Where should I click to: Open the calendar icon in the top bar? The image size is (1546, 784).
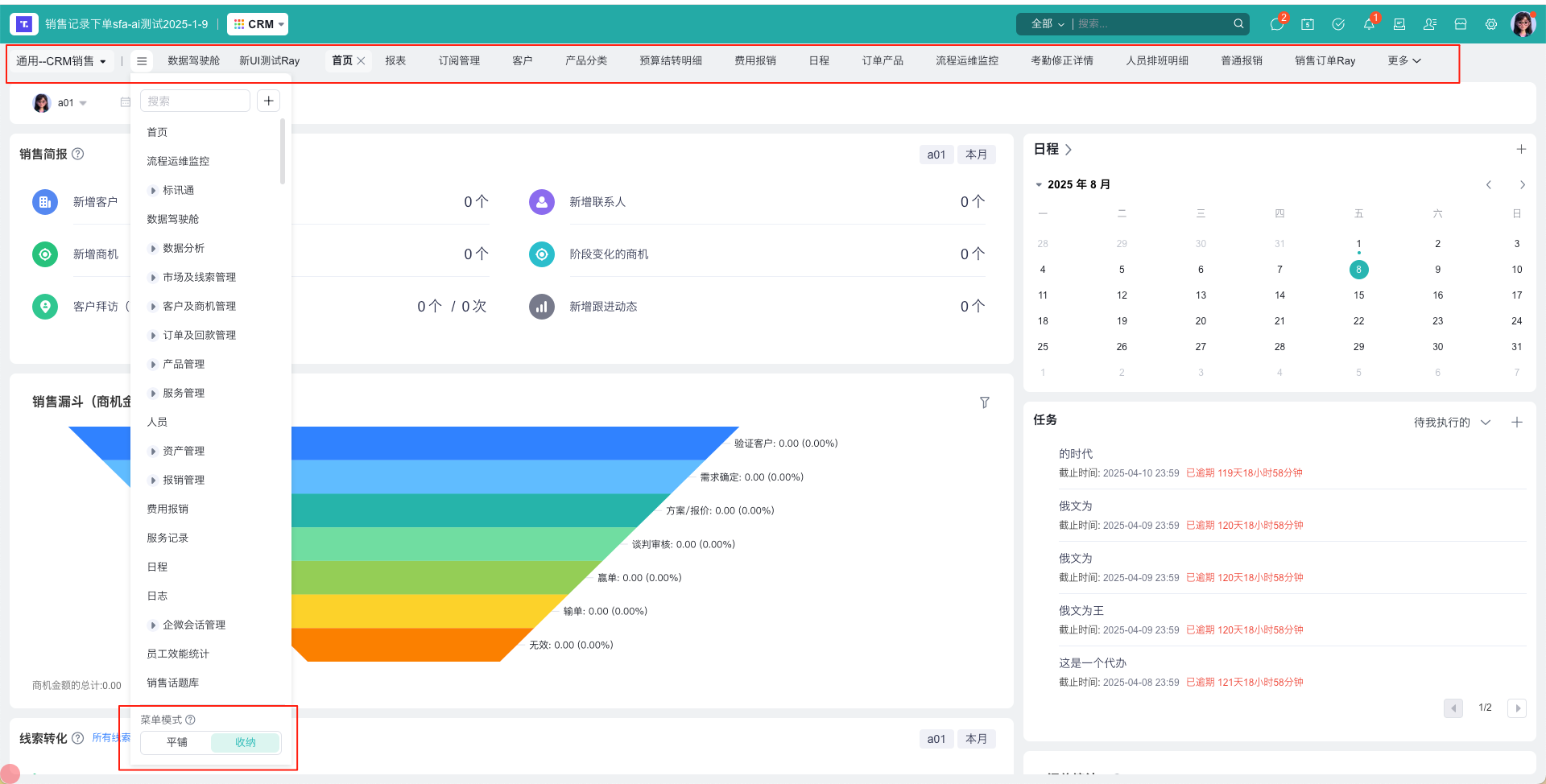1308,24
